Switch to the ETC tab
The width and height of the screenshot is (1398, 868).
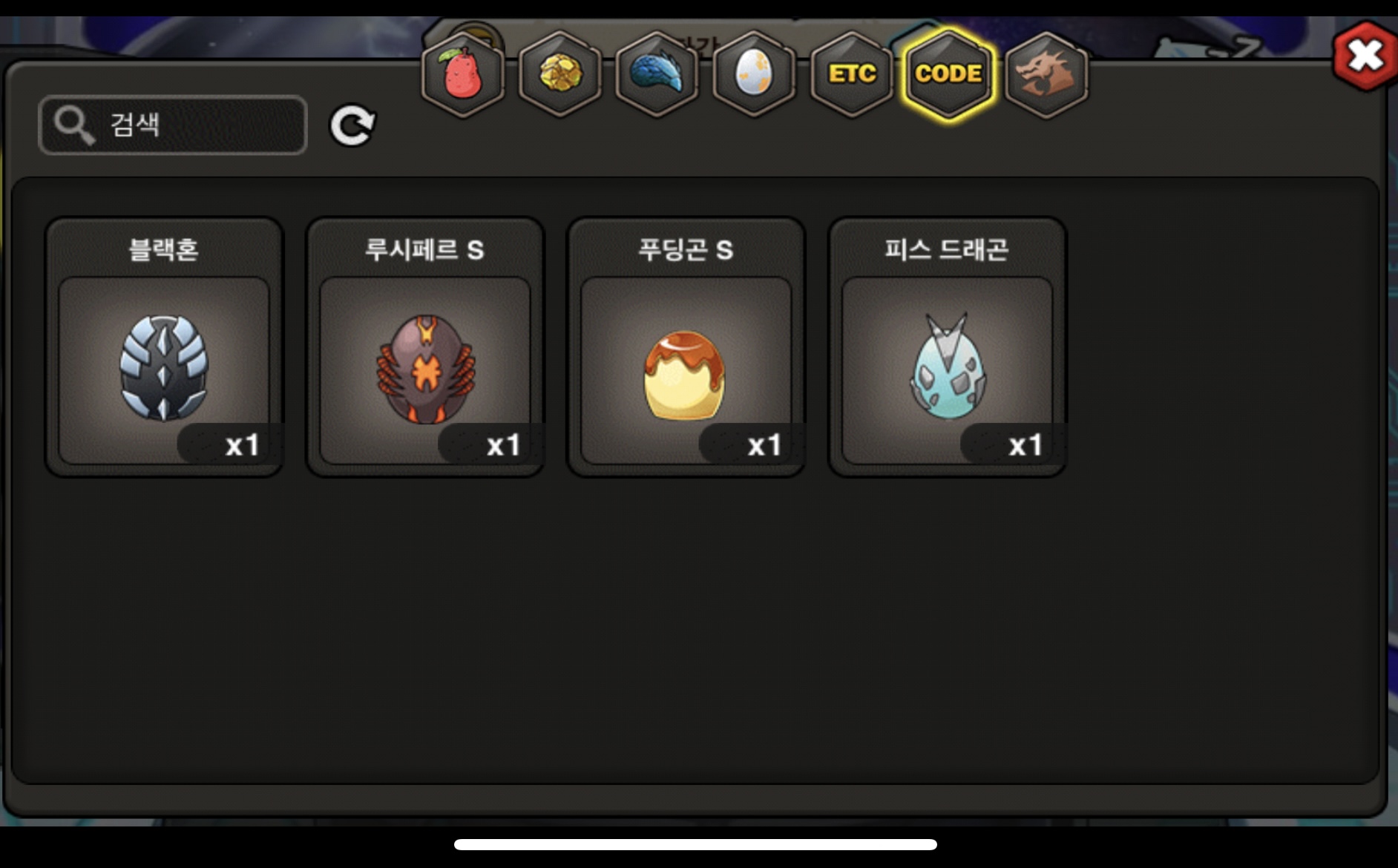pyautogui.click(x=852, y=74)
